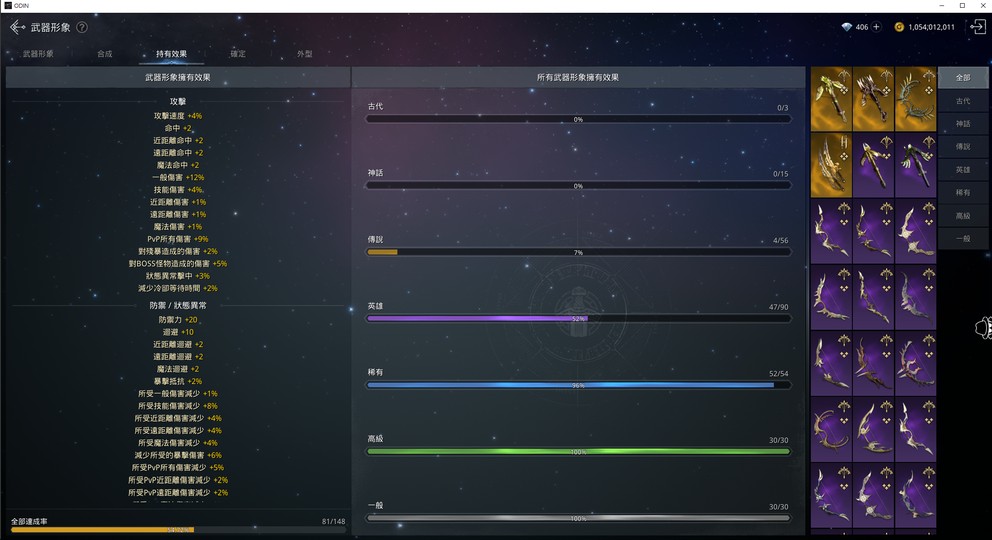Screen dimensions: 992x540
Task: Select the golden antler bow thumbnail
Action: 915,99
